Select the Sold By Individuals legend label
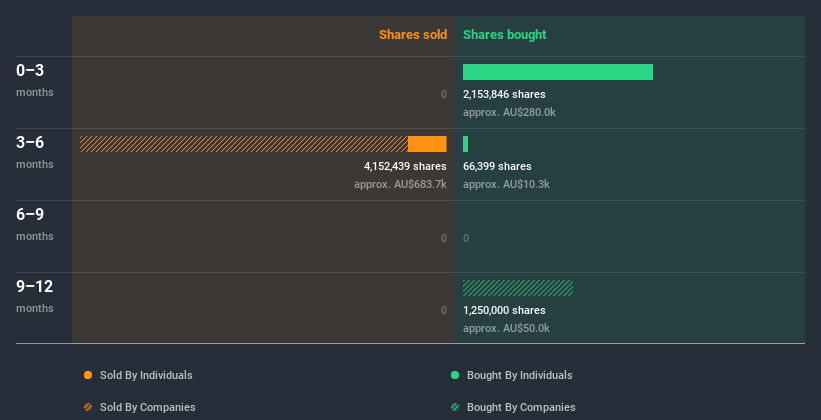 click(x=146, y=375)
